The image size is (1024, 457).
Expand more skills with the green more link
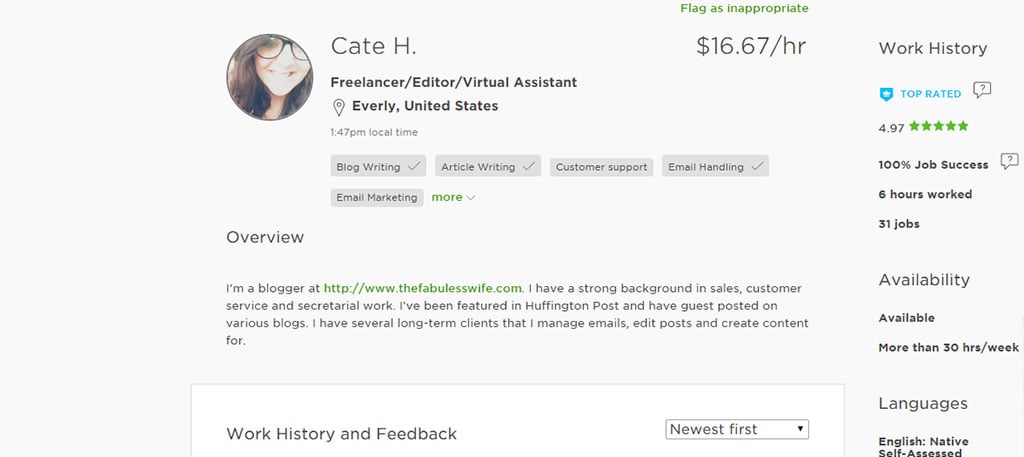[x=453, y=198]
